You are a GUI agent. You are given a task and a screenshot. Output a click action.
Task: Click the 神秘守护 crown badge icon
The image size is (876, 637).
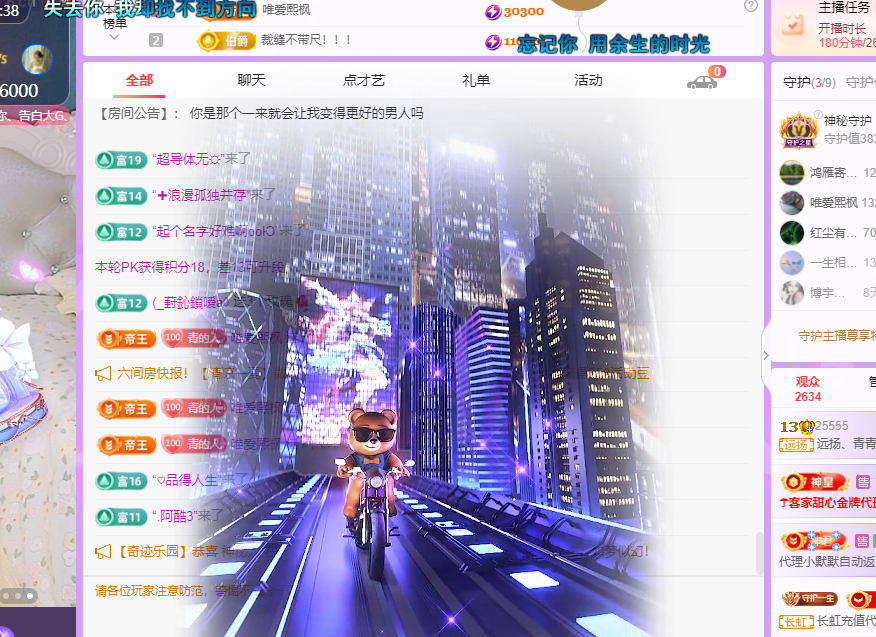click(x=798, y=130)
